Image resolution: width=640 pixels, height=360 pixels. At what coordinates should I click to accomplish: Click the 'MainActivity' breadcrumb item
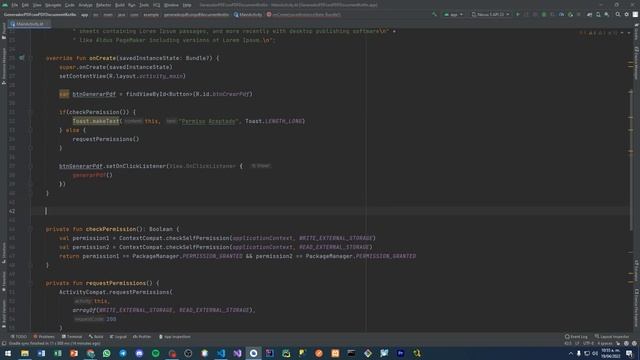[x=248, y=15]
